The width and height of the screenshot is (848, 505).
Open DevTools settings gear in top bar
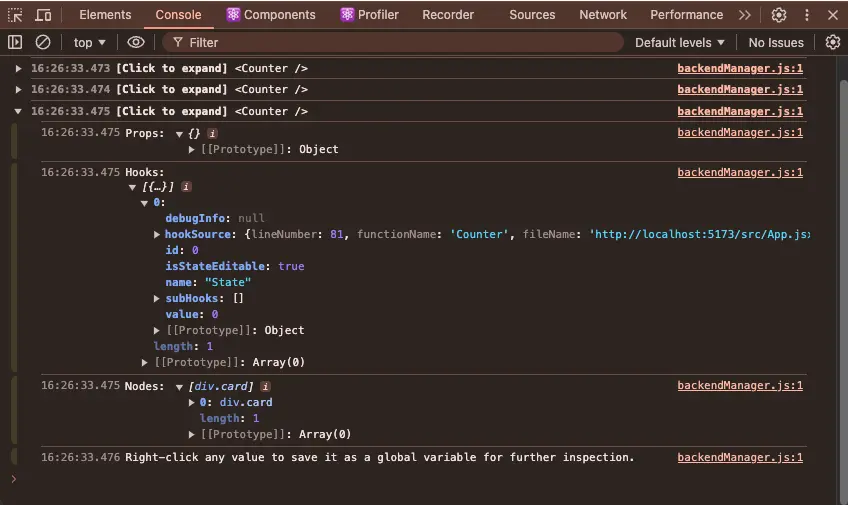pyautogui.click(x=779, y=15)
